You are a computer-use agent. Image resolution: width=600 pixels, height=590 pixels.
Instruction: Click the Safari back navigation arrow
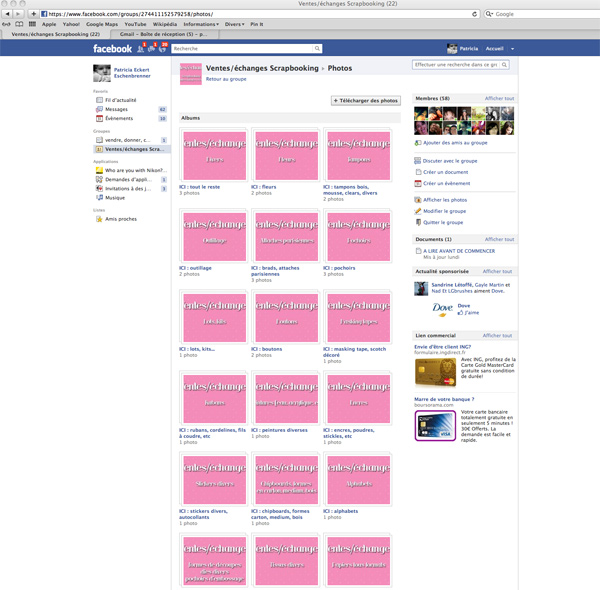pyautogui.click(x=7, y=14)
